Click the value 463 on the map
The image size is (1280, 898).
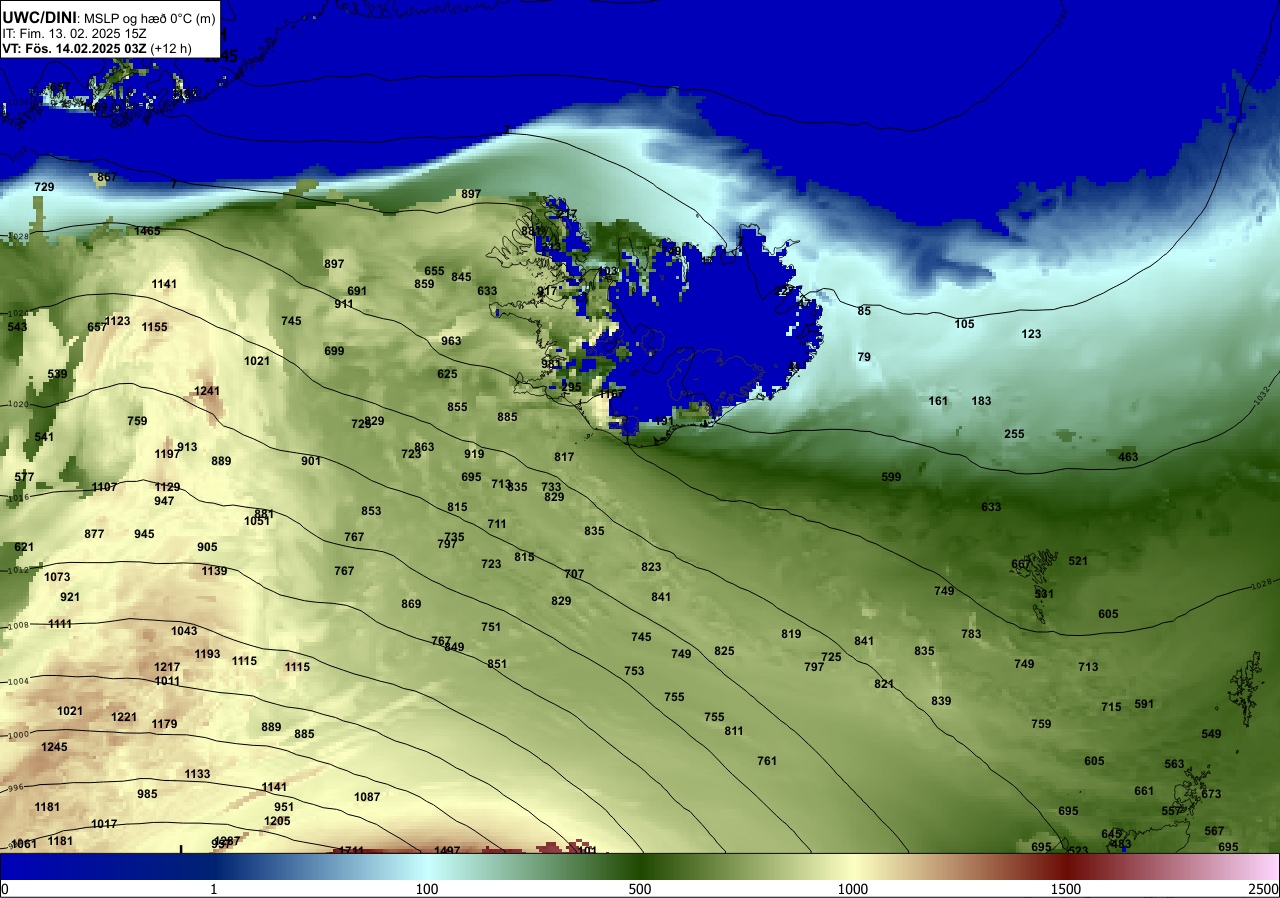point(1128,457)
